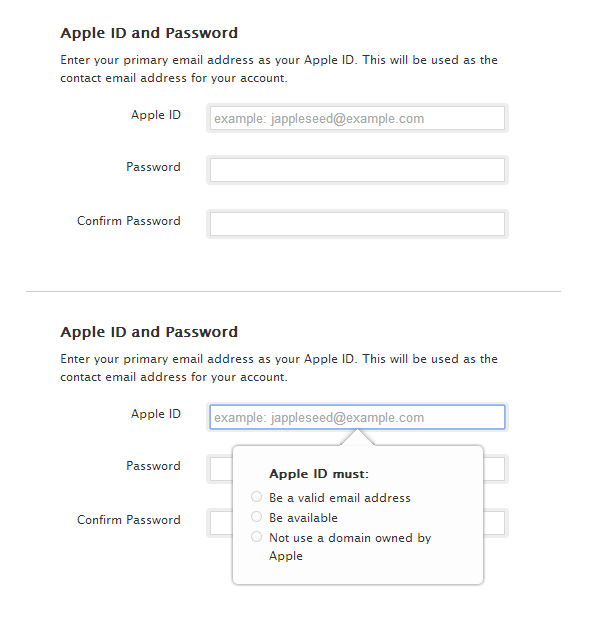Click the "Be available" requirement text
The height and width of the screenshot is (624, 590).
pyautogui.click(x=303, y=518)
